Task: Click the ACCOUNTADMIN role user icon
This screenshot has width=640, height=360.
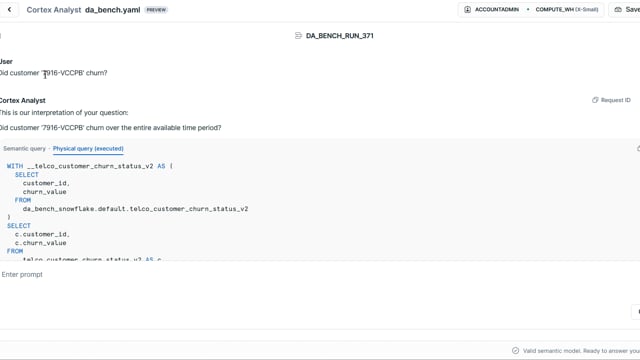Action: click(x=467, y=9)
